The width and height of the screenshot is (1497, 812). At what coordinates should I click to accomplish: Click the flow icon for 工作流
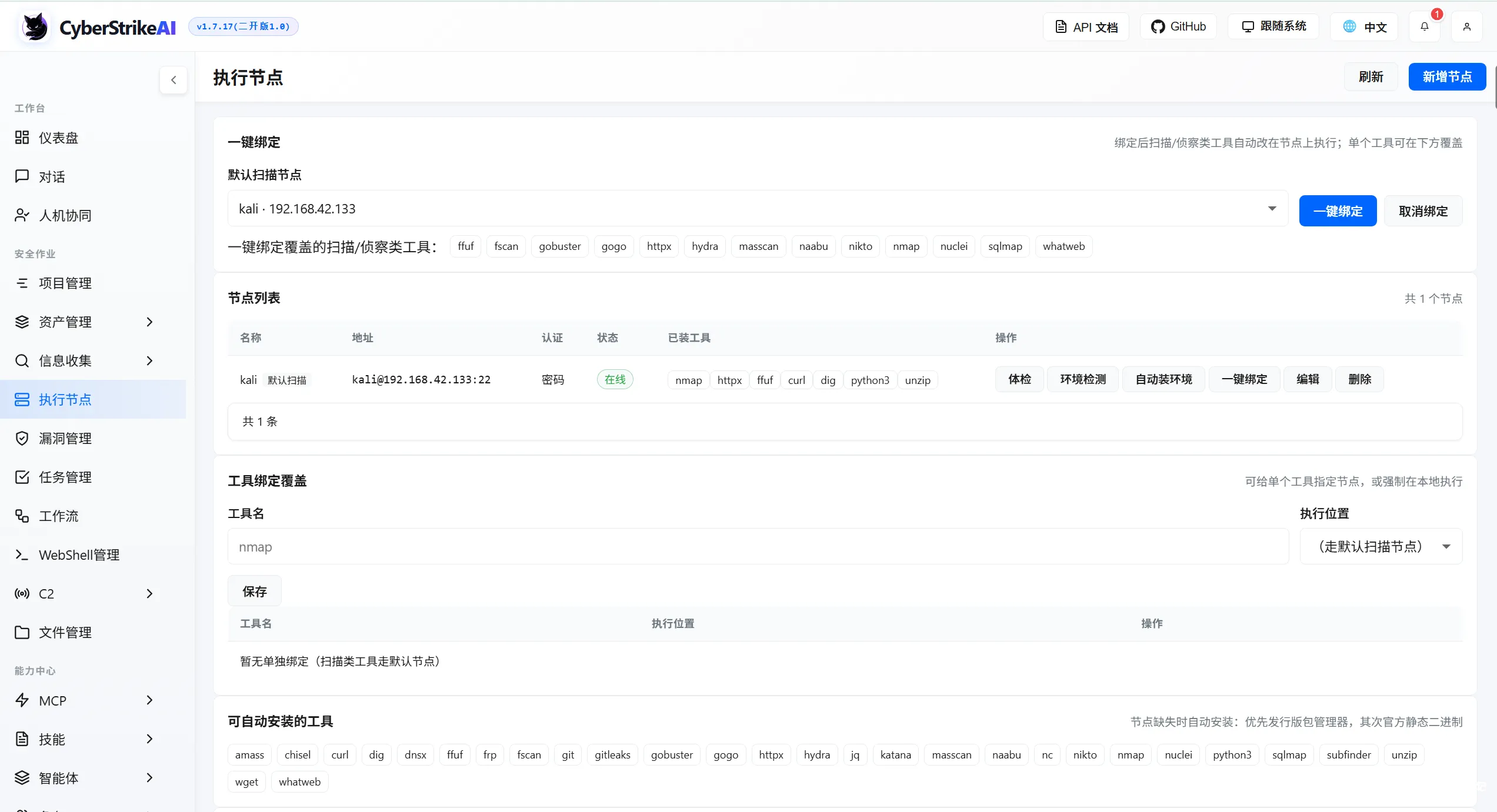[x=22, y=516]
